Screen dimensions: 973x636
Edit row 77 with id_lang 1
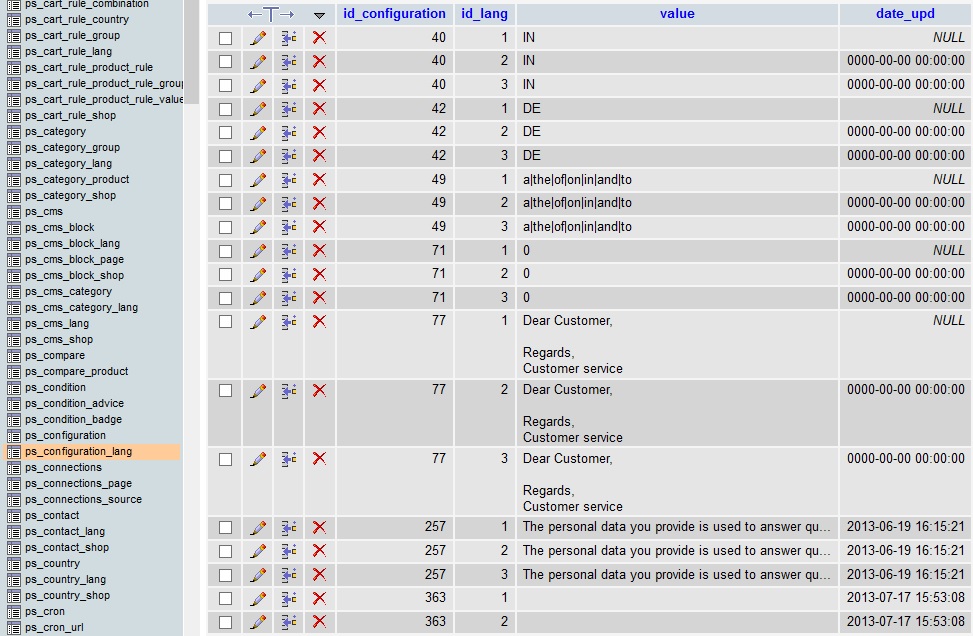[x=258, y=321]
